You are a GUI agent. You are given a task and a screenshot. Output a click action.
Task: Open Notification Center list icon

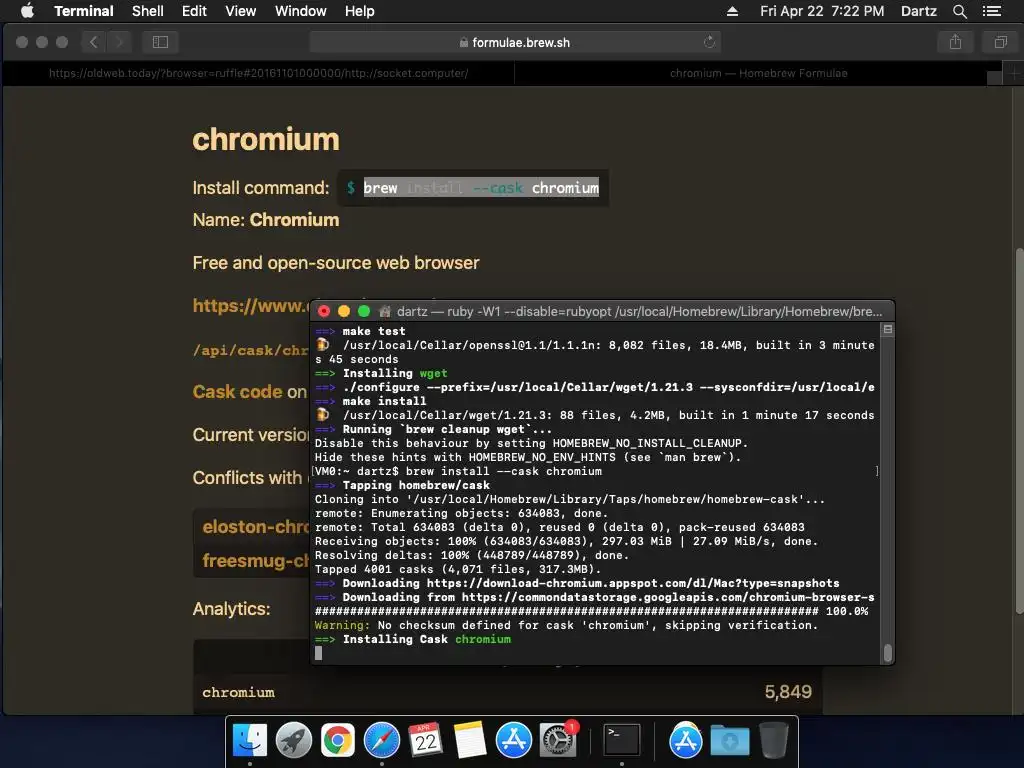992,11
